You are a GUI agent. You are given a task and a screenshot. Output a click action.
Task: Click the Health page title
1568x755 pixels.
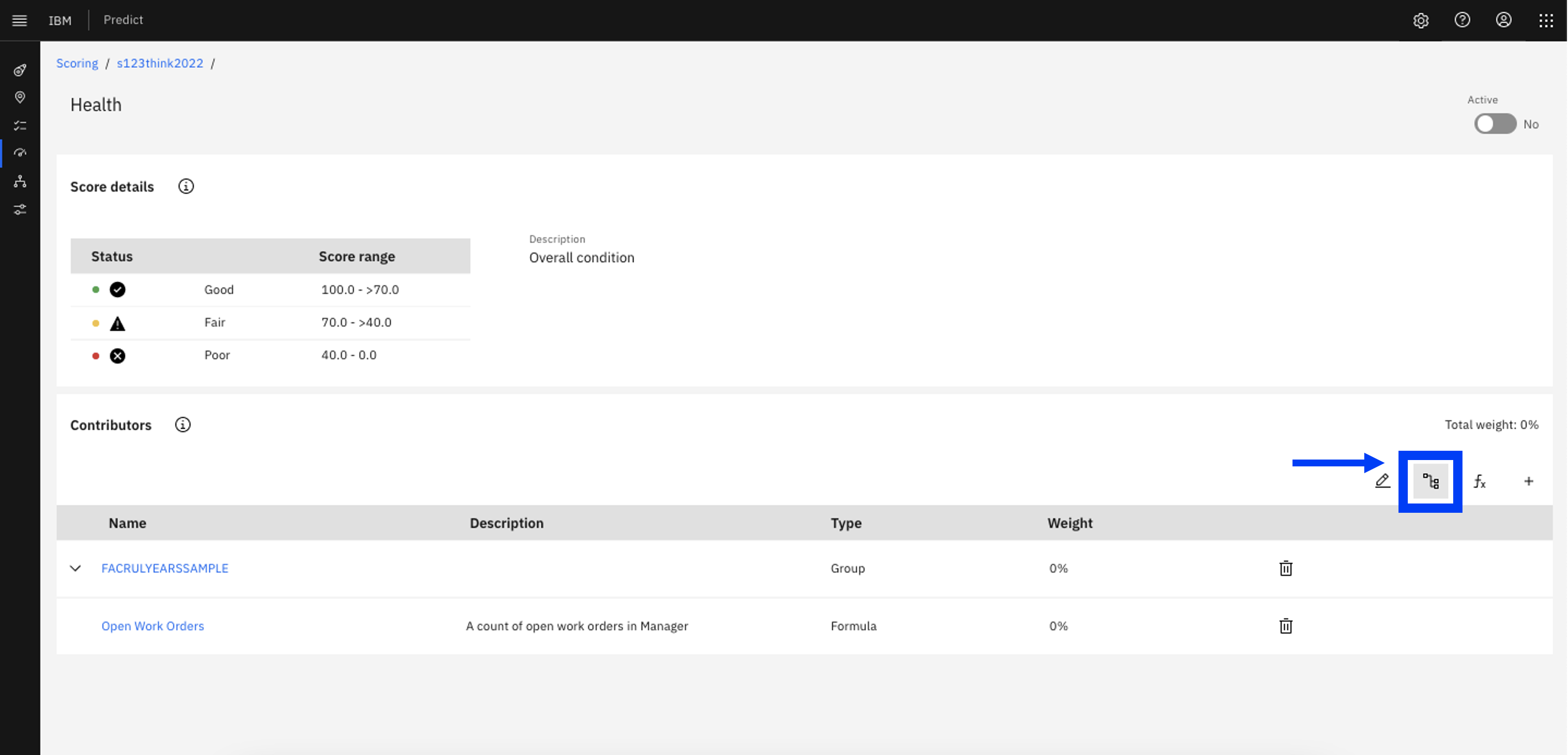(x=96, y=105)
